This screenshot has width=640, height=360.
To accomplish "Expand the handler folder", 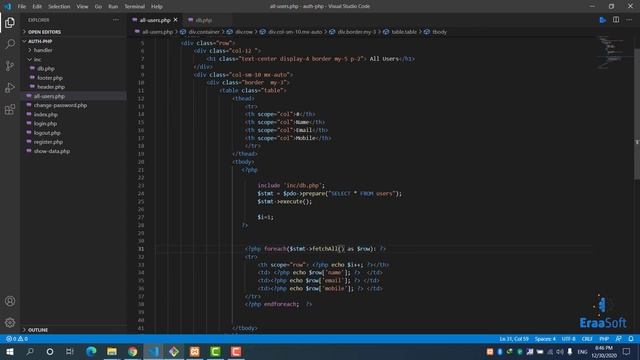I will point(42,50).
